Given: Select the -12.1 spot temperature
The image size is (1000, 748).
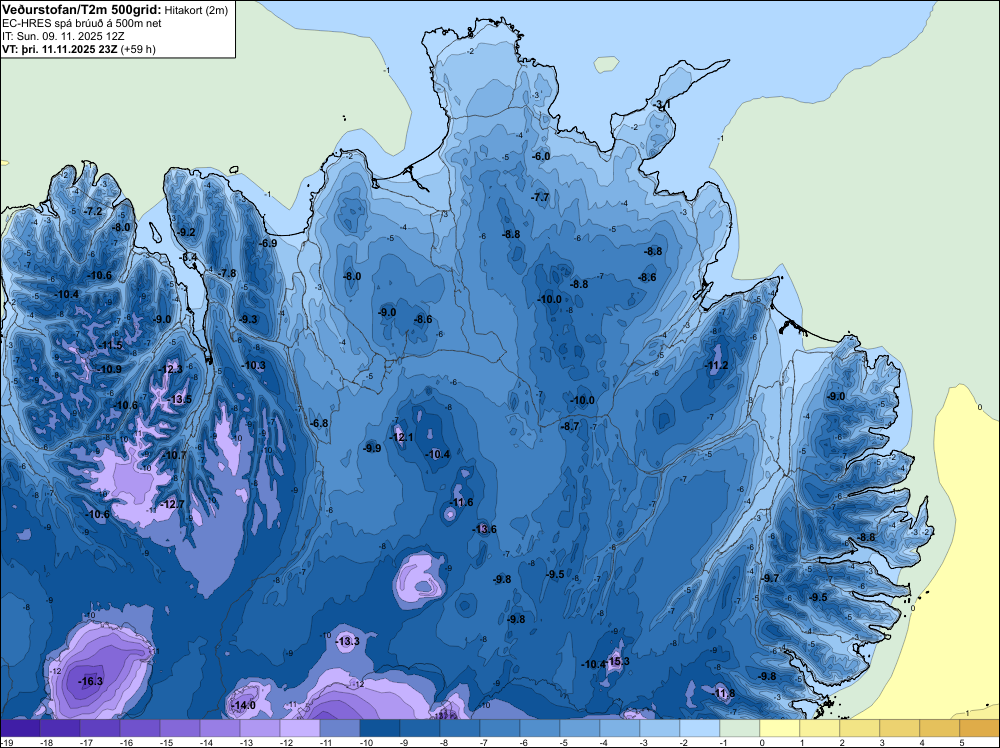Looking at the screenshot, I should pyautogui.click(x=401, y=437).
